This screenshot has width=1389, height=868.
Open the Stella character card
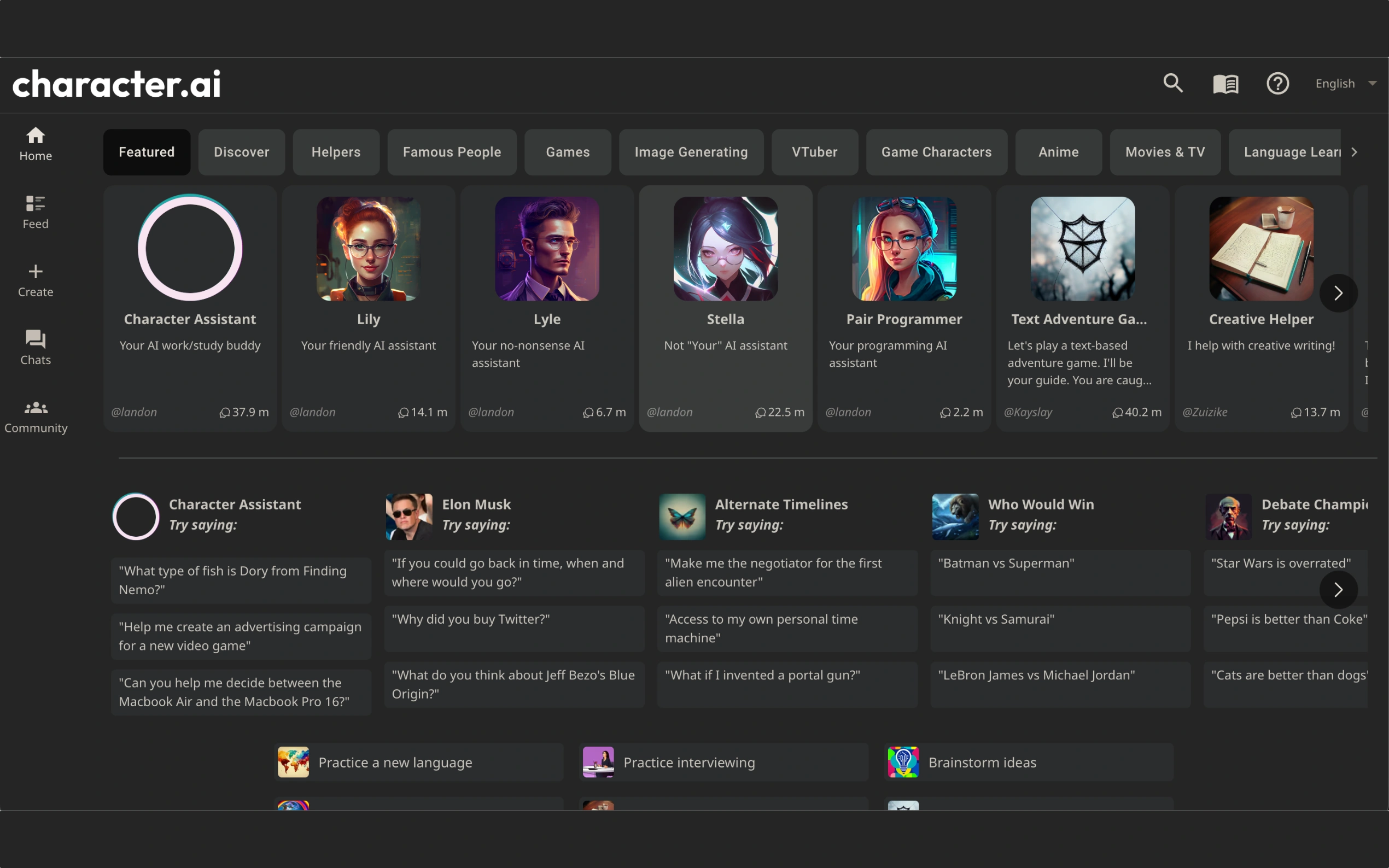point(725,308)
